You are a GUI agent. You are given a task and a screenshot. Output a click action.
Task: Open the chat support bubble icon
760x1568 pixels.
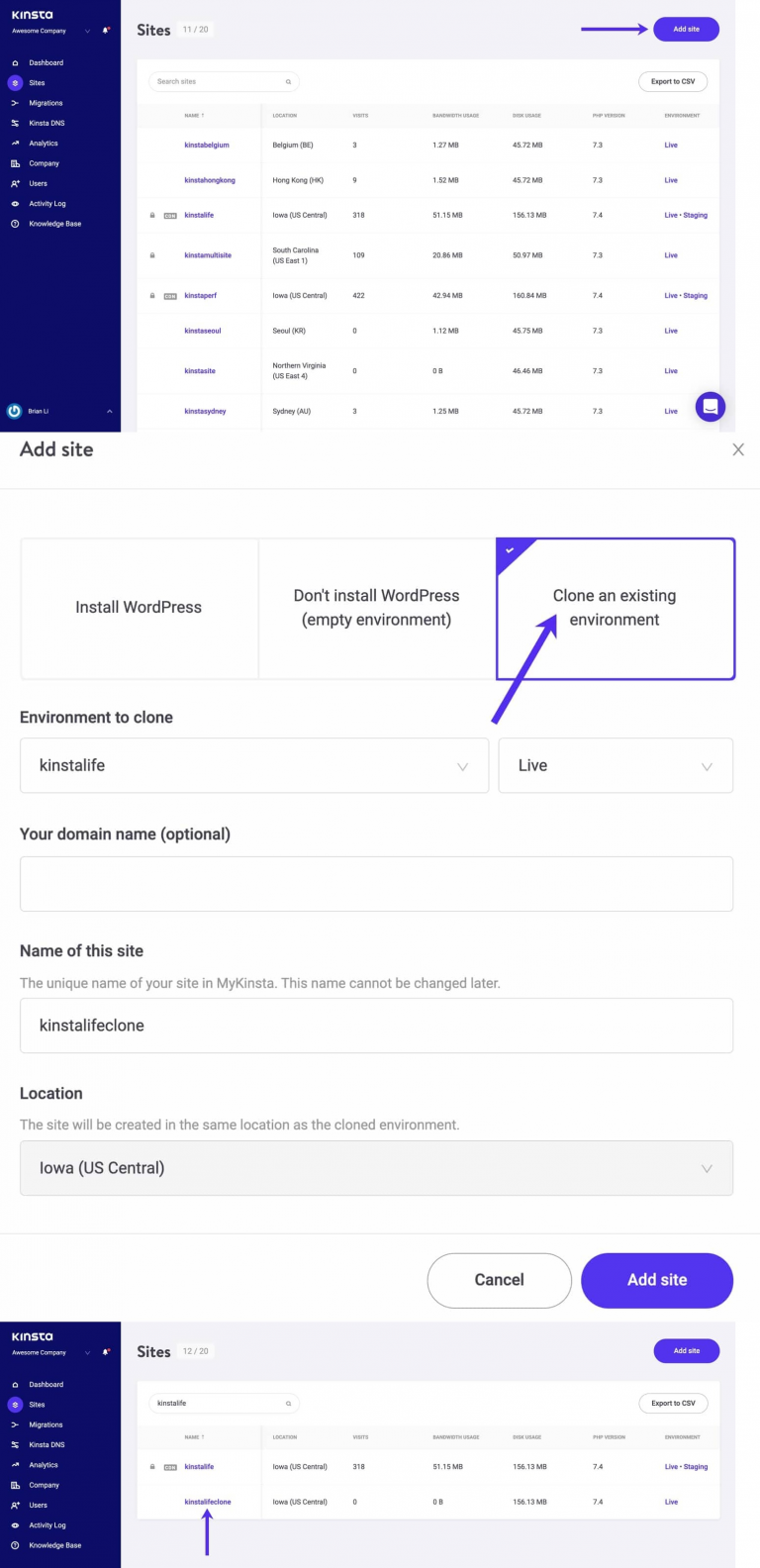tap(711, 406)
